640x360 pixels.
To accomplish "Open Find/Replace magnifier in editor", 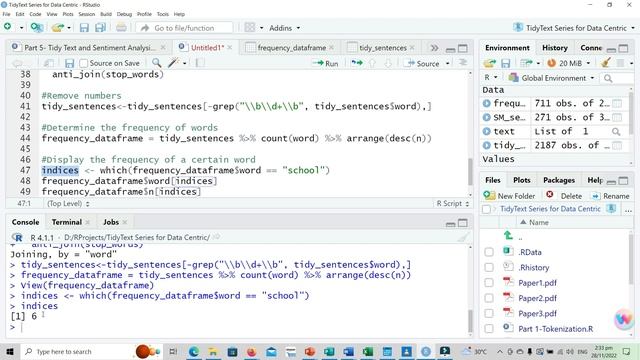I will (156, 63).
